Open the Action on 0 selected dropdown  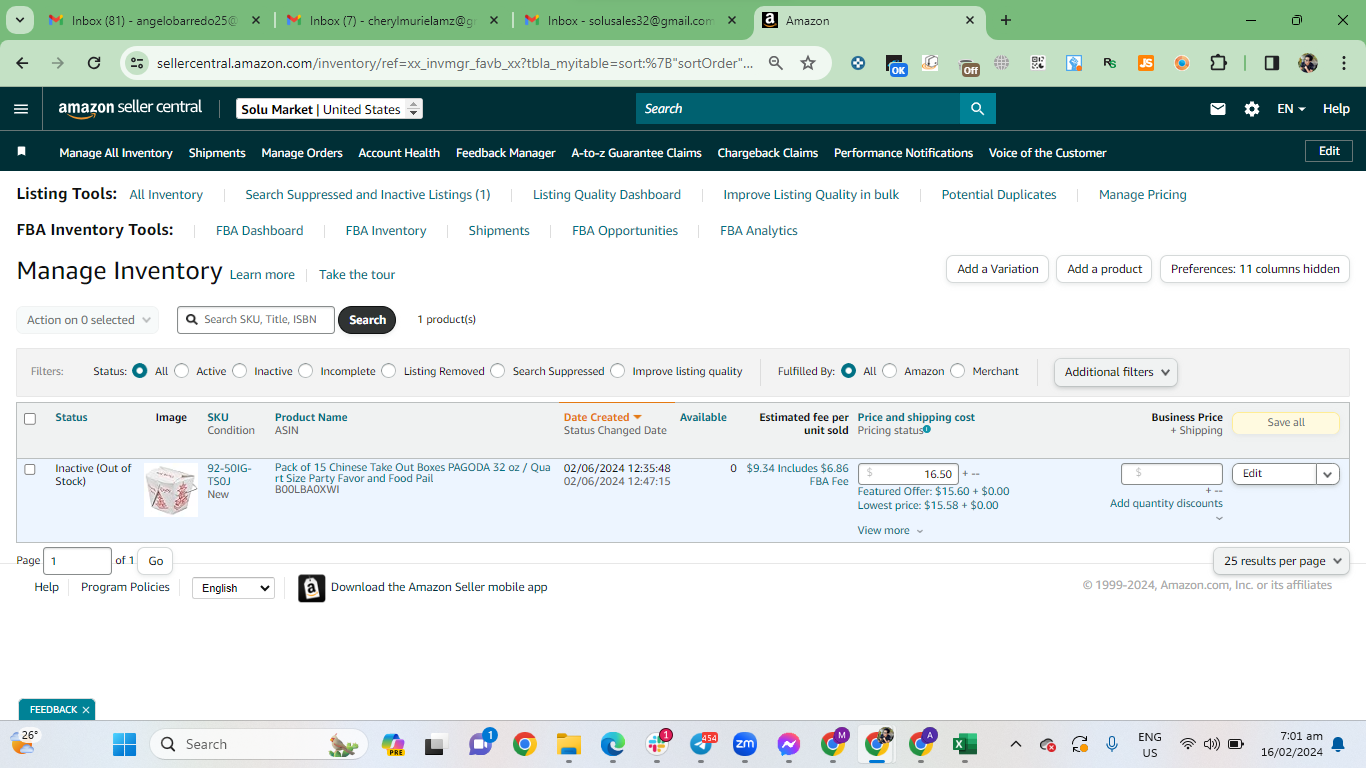pos(87,320)
